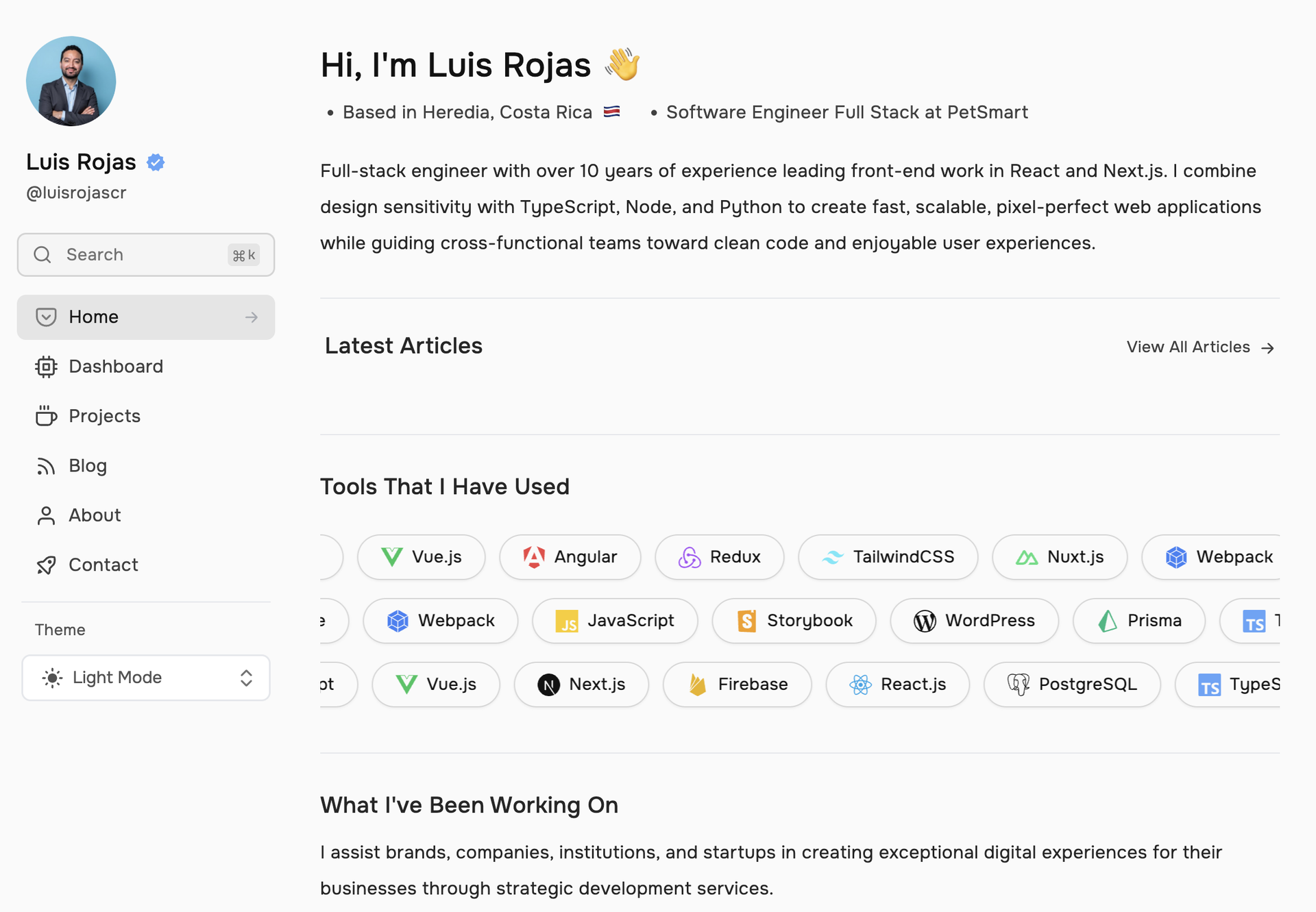Click the Nuxt.js tool chip
The width and height of the screenshot is (1316, 912).
[1060, 557]
